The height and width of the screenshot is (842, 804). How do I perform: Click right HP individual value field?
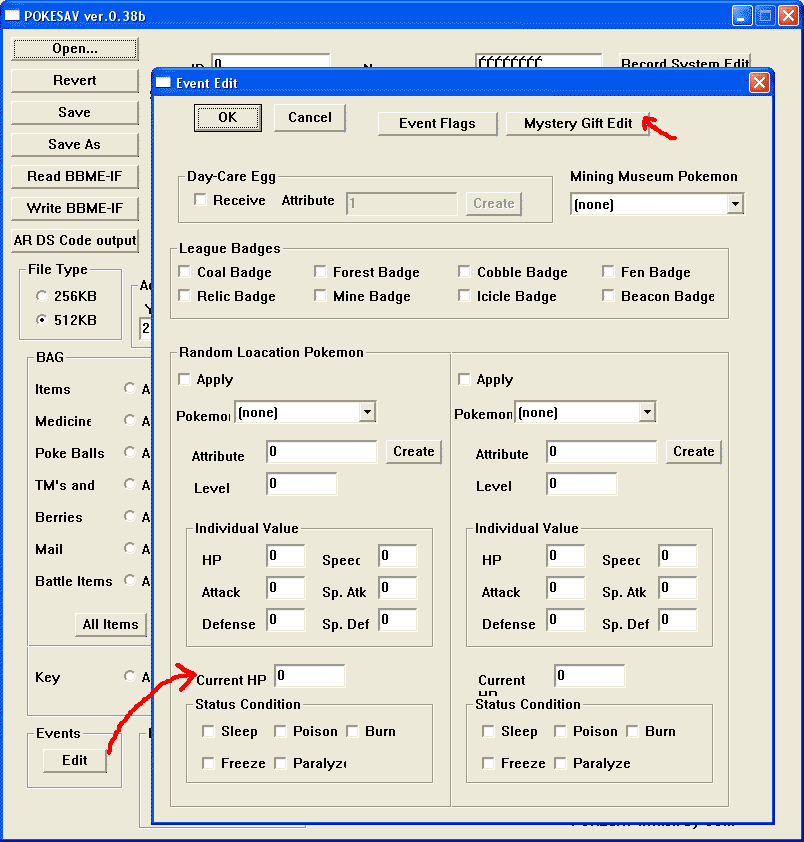click(x=566, y=556)
